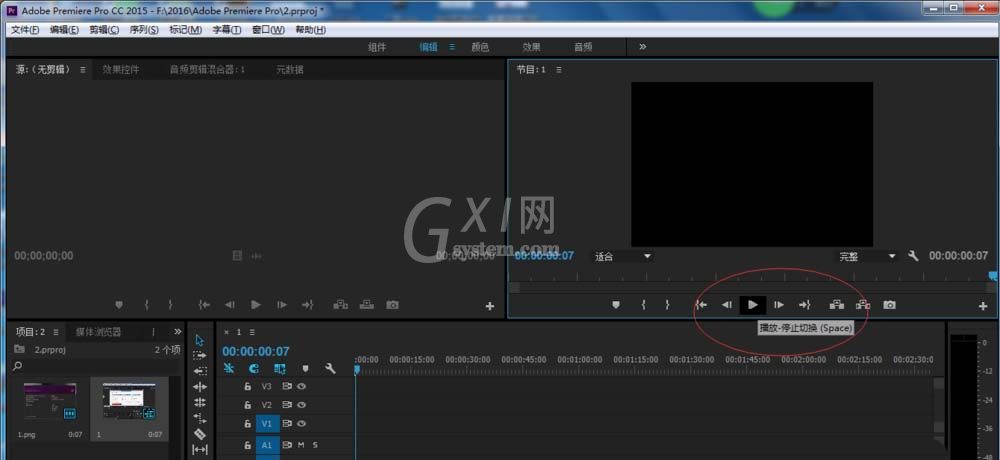Open the 完整 playback resolution dropdown
This screenshot has width=1000, height=460.
(x=867, y=256)
